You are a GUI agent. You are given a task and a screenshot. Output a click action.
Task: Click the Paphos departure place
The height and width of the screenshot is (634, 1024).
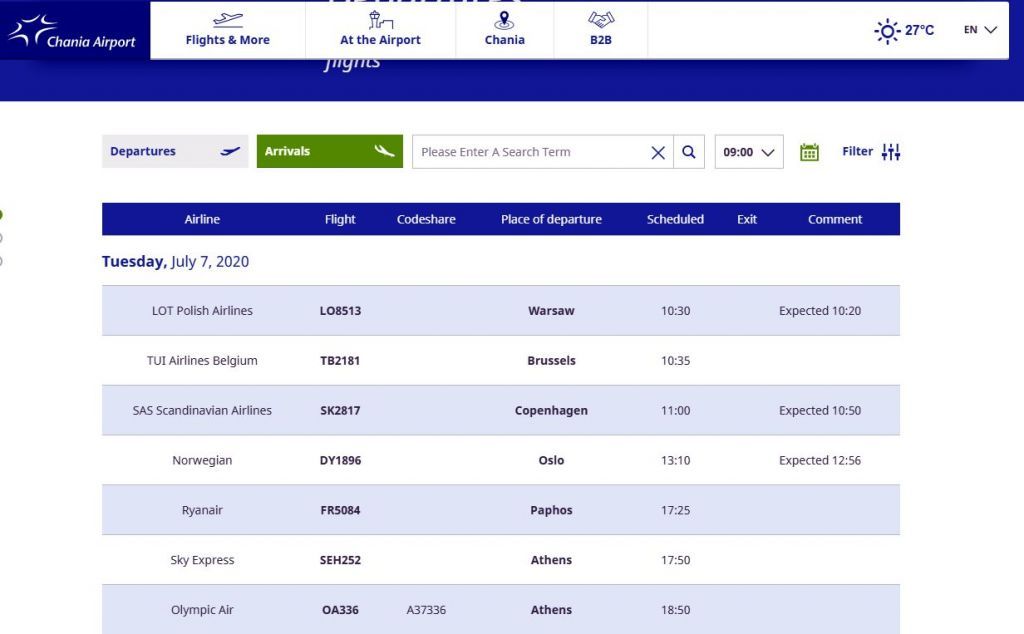click(551, 510)
